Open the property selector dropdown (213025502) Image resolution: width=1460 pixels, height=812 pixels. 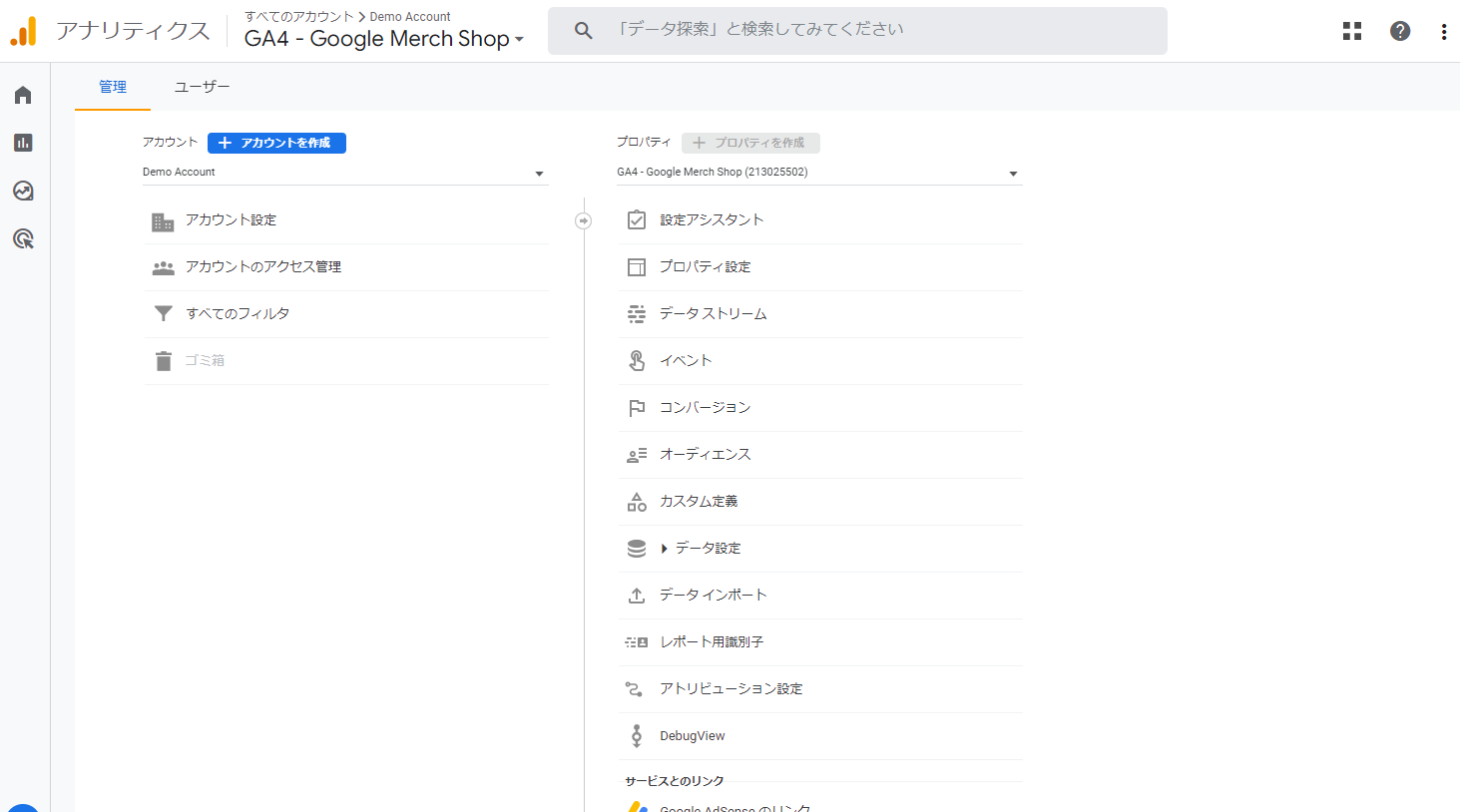click(818, 173)
